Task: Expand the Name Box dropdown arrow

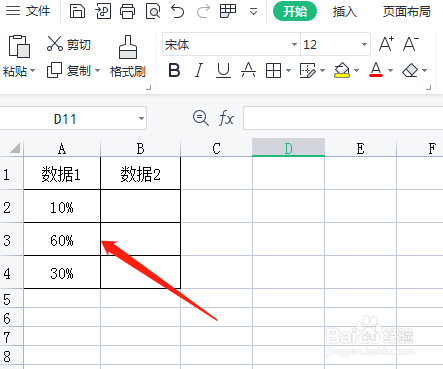Action: (x=141, y=118)
